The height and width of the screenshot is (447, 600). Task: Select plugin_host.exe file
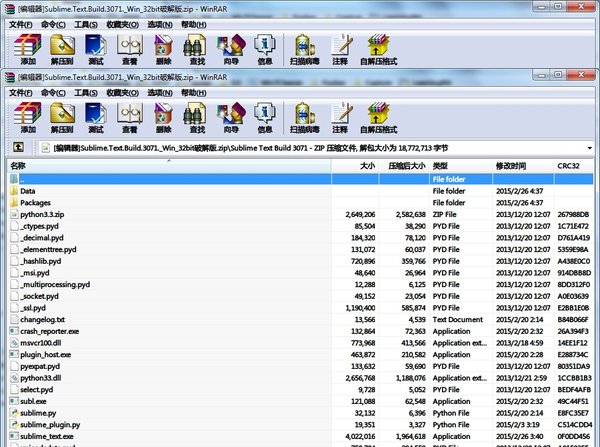click(301, 354)
